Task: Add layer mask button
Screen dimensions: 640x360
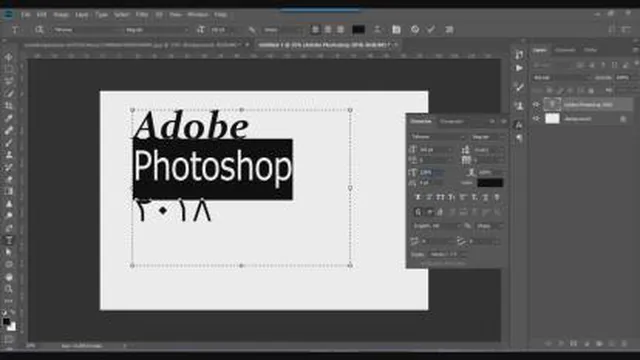Action: (x=573, y=344)
